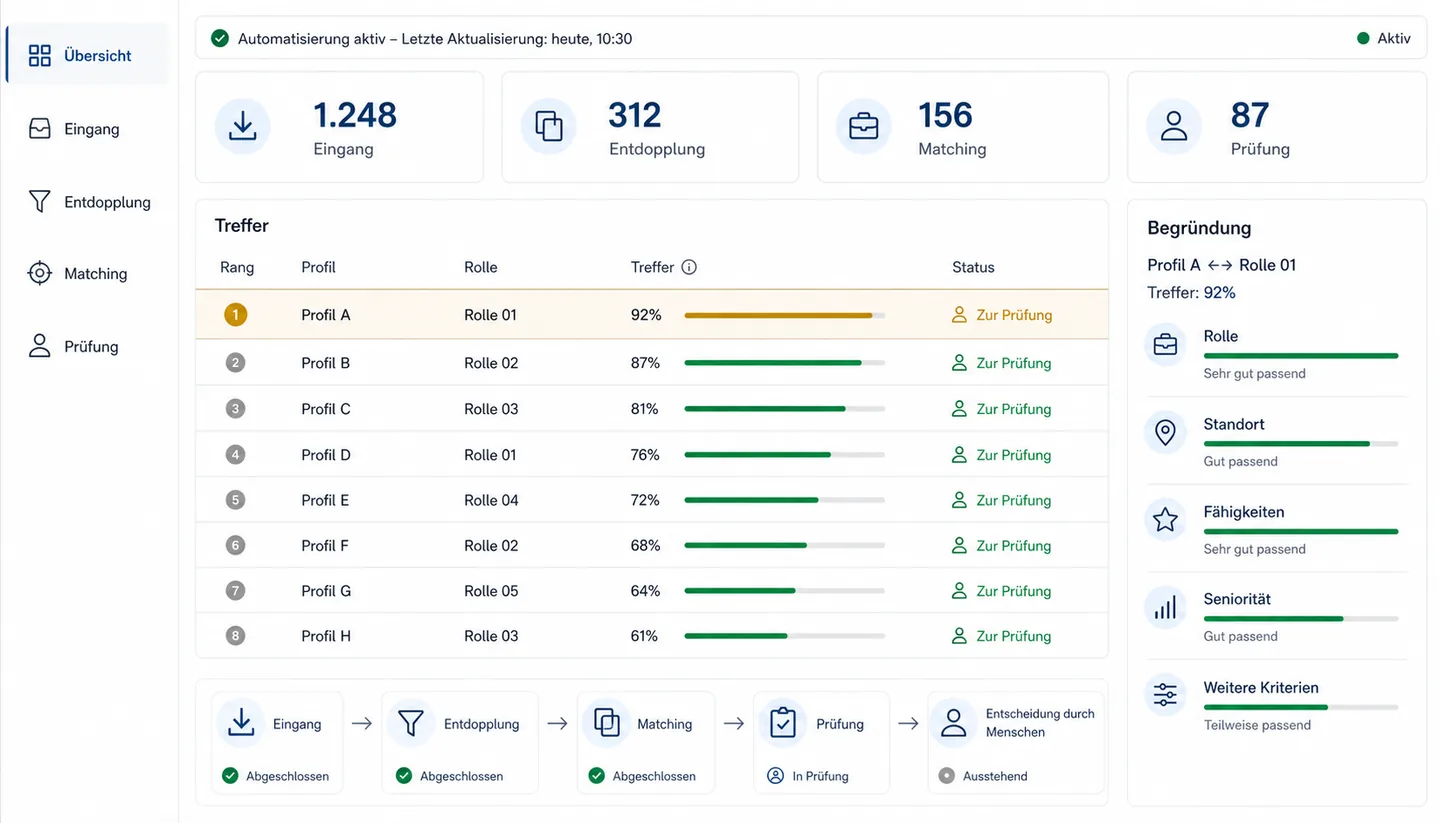Click the Rolle progress bar in Begründung
Screen dimensions: 1440x823
point(1301,356)
